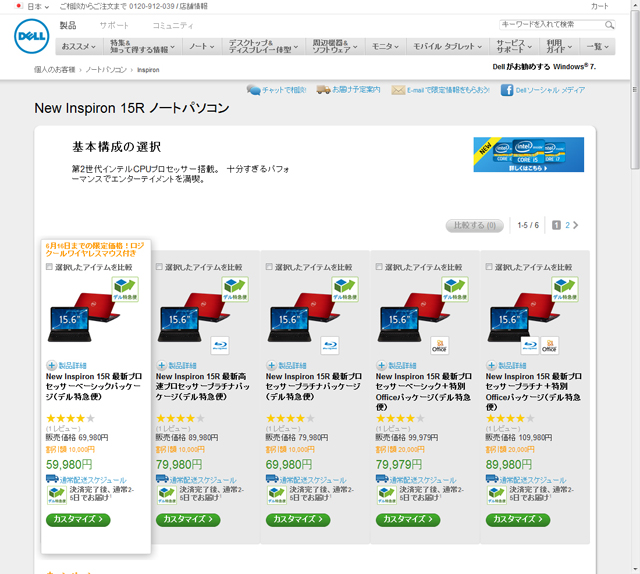Click the plus icon for third product details

[271, 365]
